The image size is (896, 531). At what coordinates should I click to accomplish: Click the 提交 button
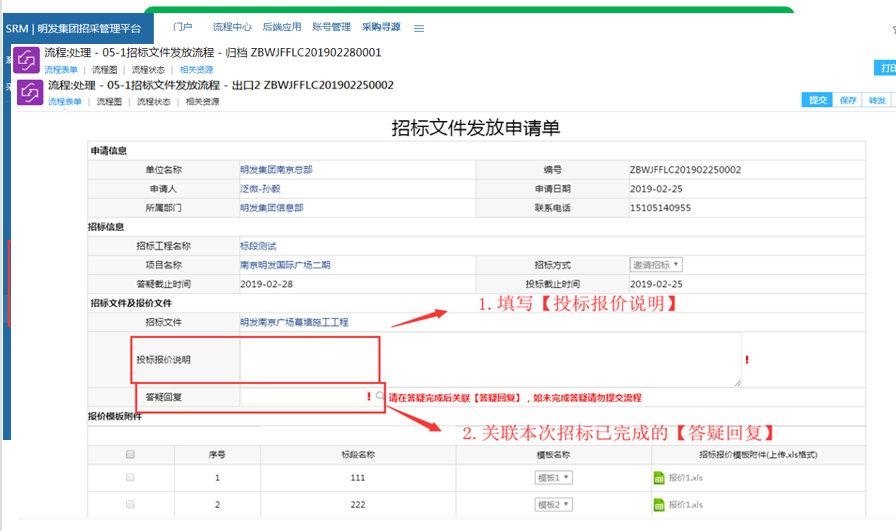pyautogui.click(x=817, y=100)
